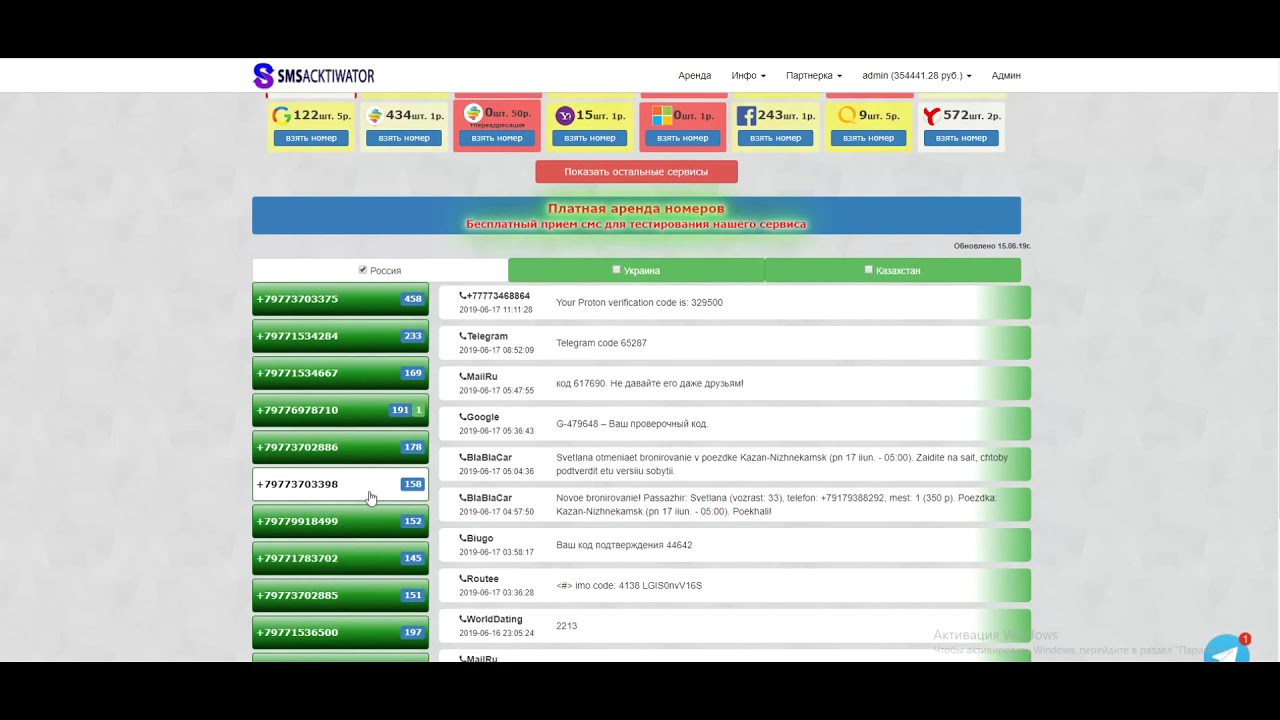Select number +79771783702
The image size is (1280, 720).
click(340, 558)
